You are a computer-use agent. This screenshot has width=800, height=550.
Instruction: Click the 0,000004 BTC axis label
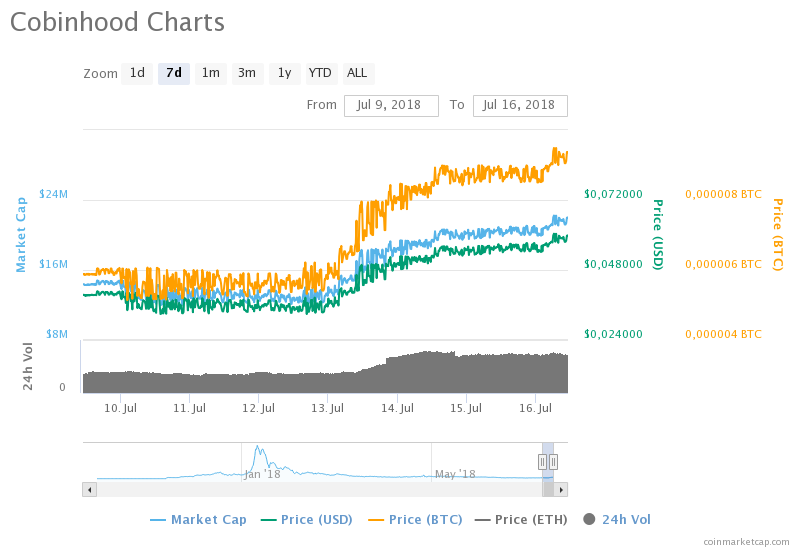click(723, 334)
